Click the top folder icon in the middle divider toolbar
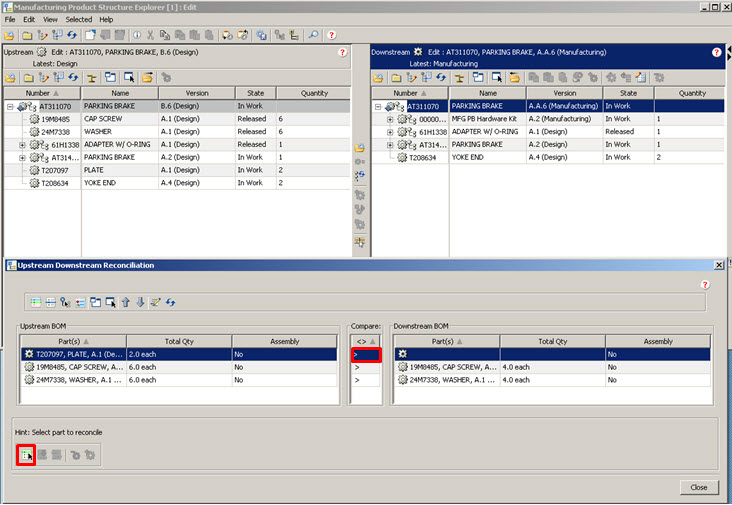Viewport: 732px width, 505px height. pos(359,148)
